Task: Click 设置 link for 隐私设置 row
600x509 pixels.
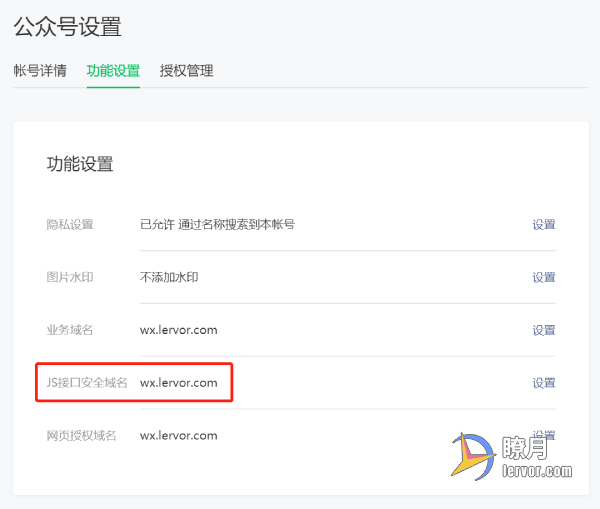Action: 544,225
